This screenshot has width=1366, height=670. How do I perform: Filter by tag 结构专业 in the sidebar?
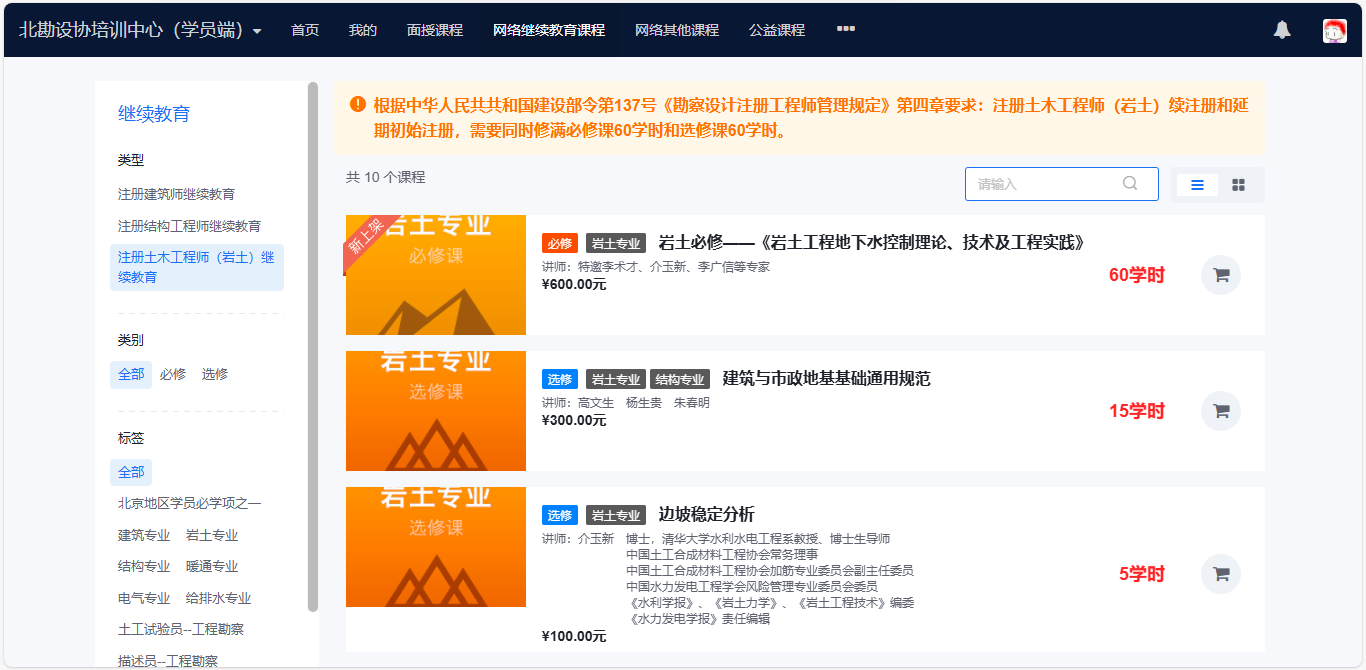pyautogui.click(x=144, y=566)
